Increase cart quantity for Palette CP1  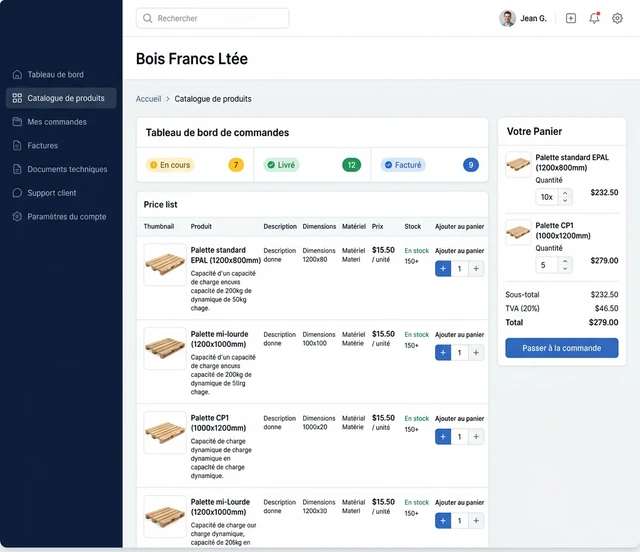[x=565, y=261]
